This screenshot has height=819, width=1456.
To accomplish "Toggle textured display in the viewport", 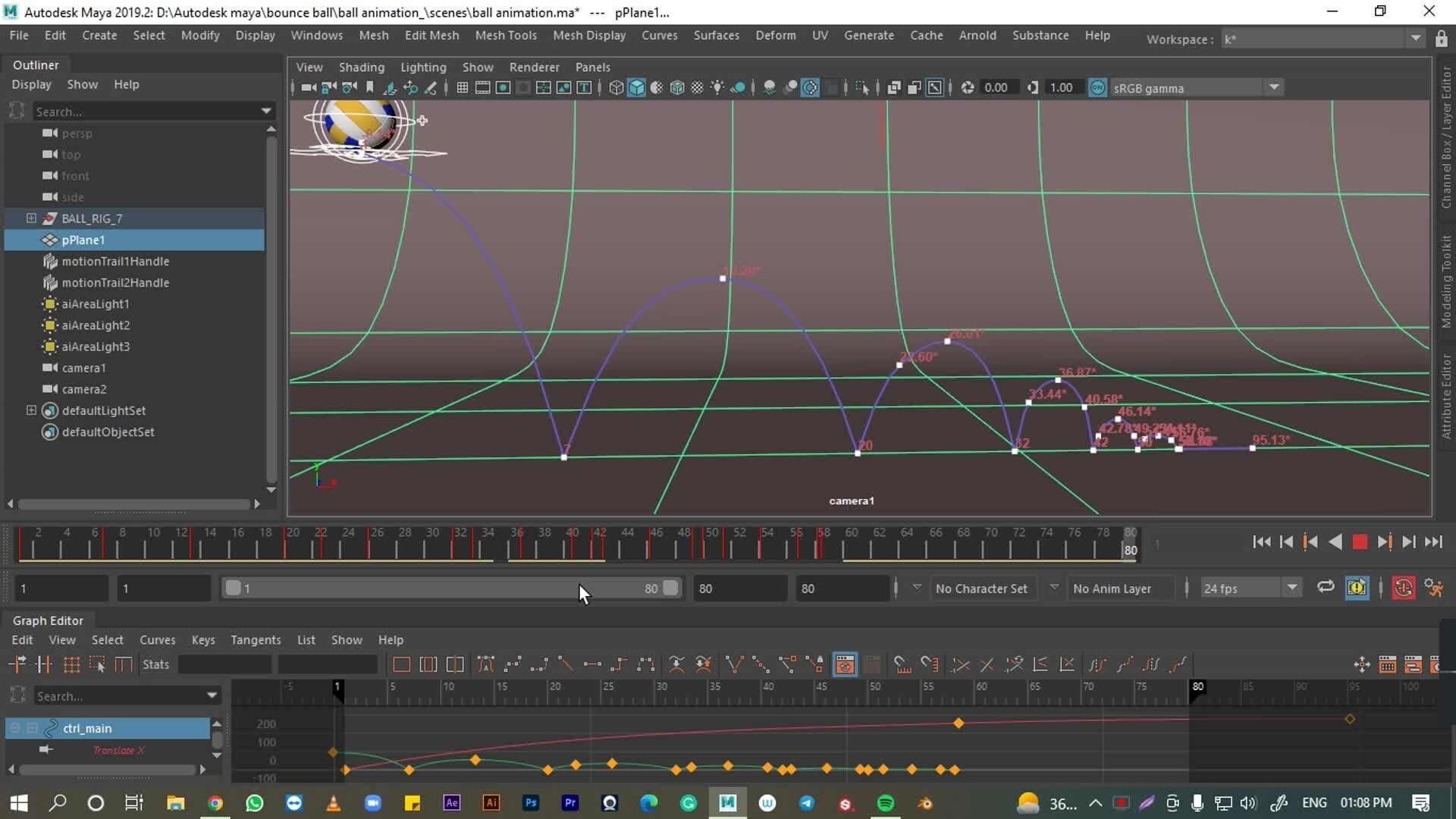I will tap(698, 87).
